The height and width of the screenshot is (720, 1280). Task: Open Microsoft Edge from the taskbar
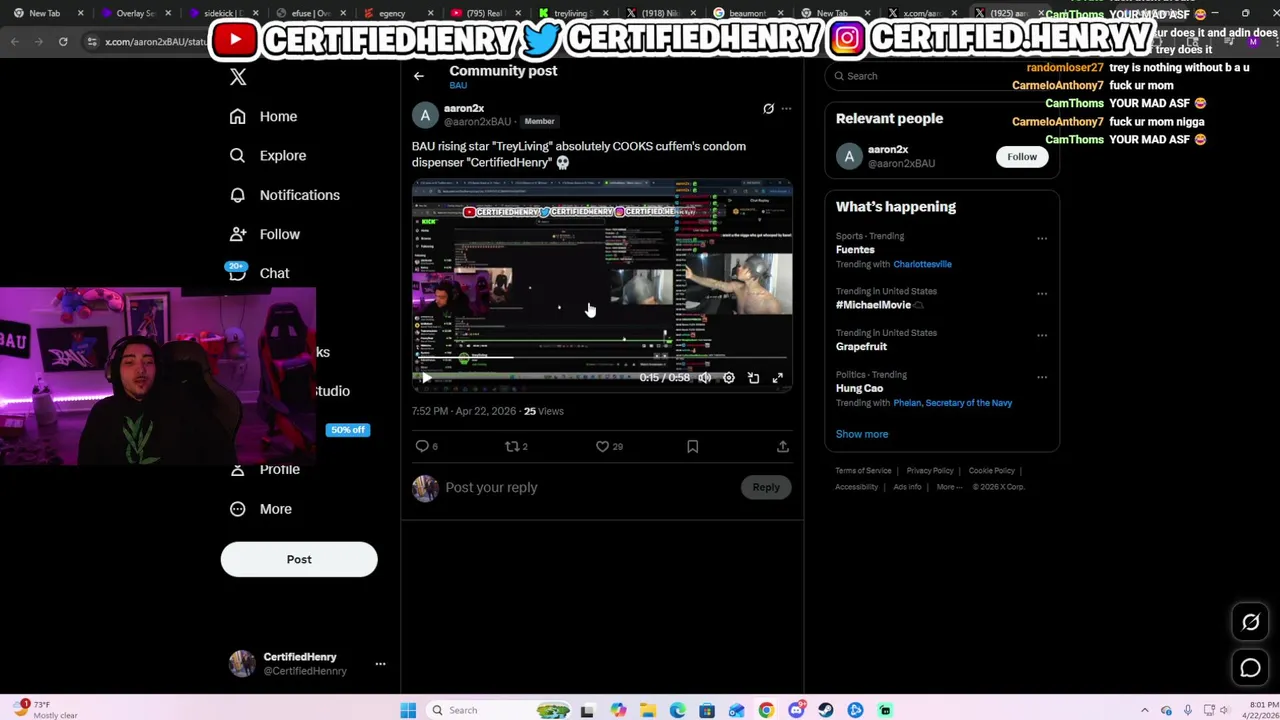[678, 710]
